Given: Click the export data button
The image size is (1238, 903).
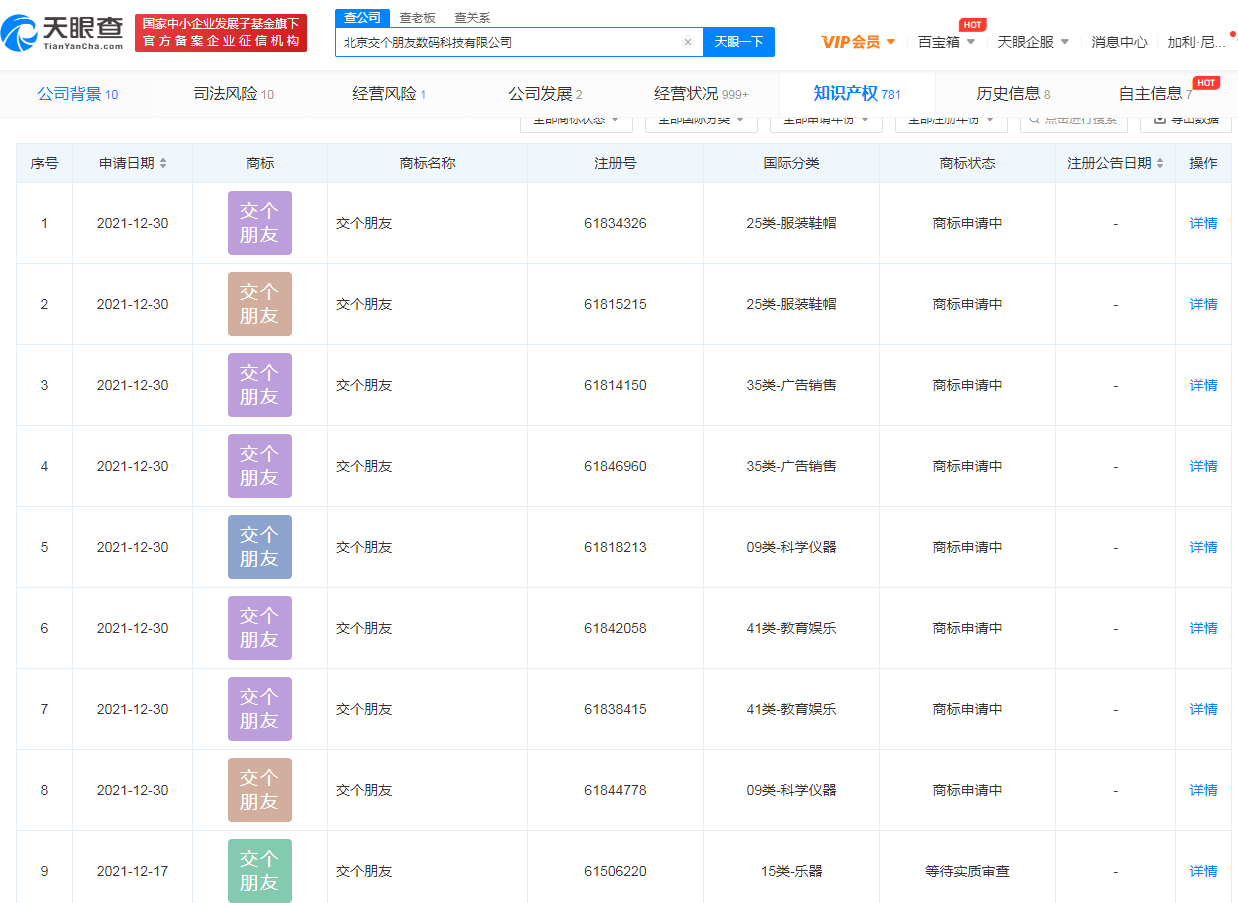Looking at the screenshot, I should point(1185,119).
